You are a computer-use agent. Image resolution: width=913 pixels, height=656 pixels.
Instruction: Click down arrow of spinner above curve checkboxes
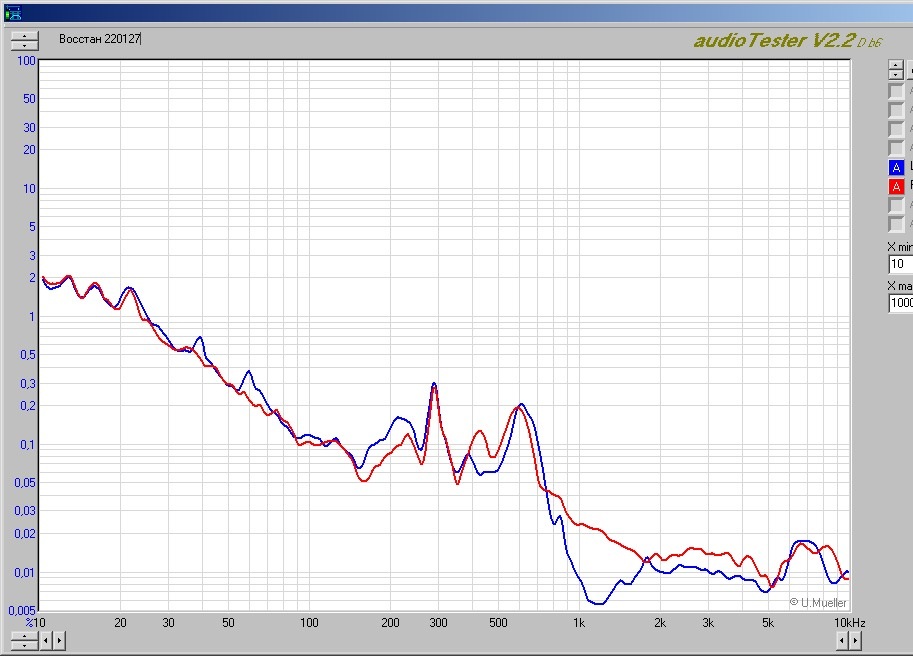(896, 74)
